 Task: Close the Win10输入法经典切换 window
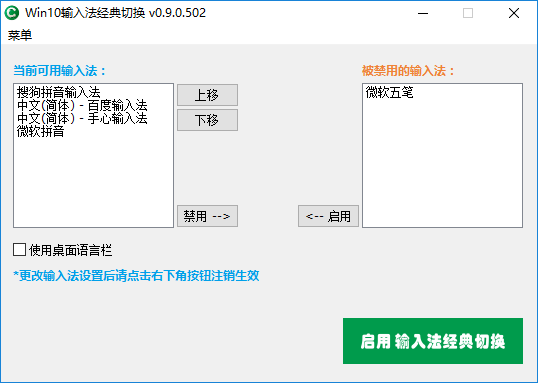[x=514, y=13]
